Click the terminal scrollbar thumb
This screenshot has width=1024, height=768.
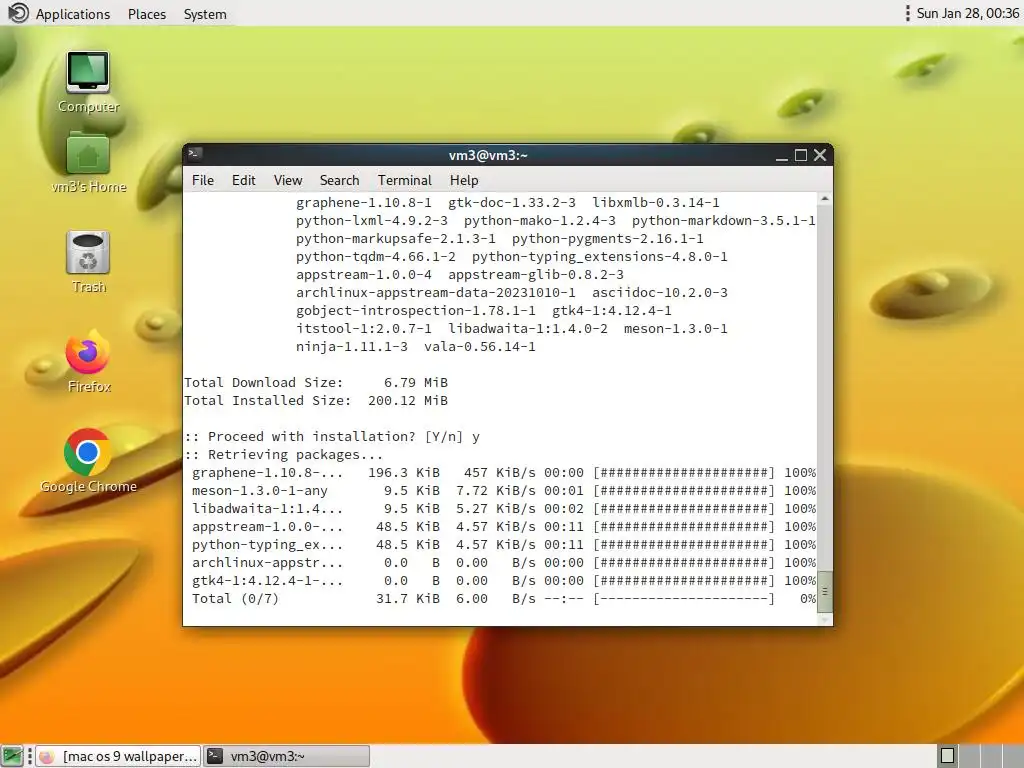[x=825, y=591]
